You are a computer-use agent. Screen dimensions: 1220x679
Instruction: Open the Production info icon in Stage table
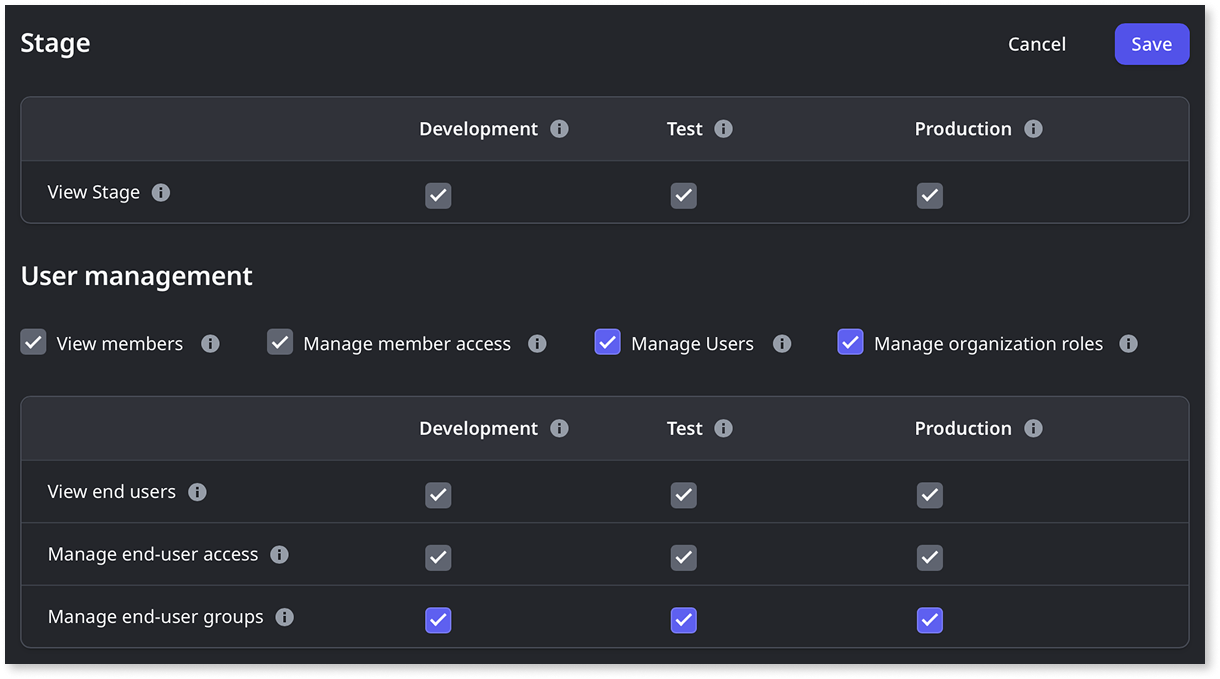pyautogui.click(x=1035, y=128)
